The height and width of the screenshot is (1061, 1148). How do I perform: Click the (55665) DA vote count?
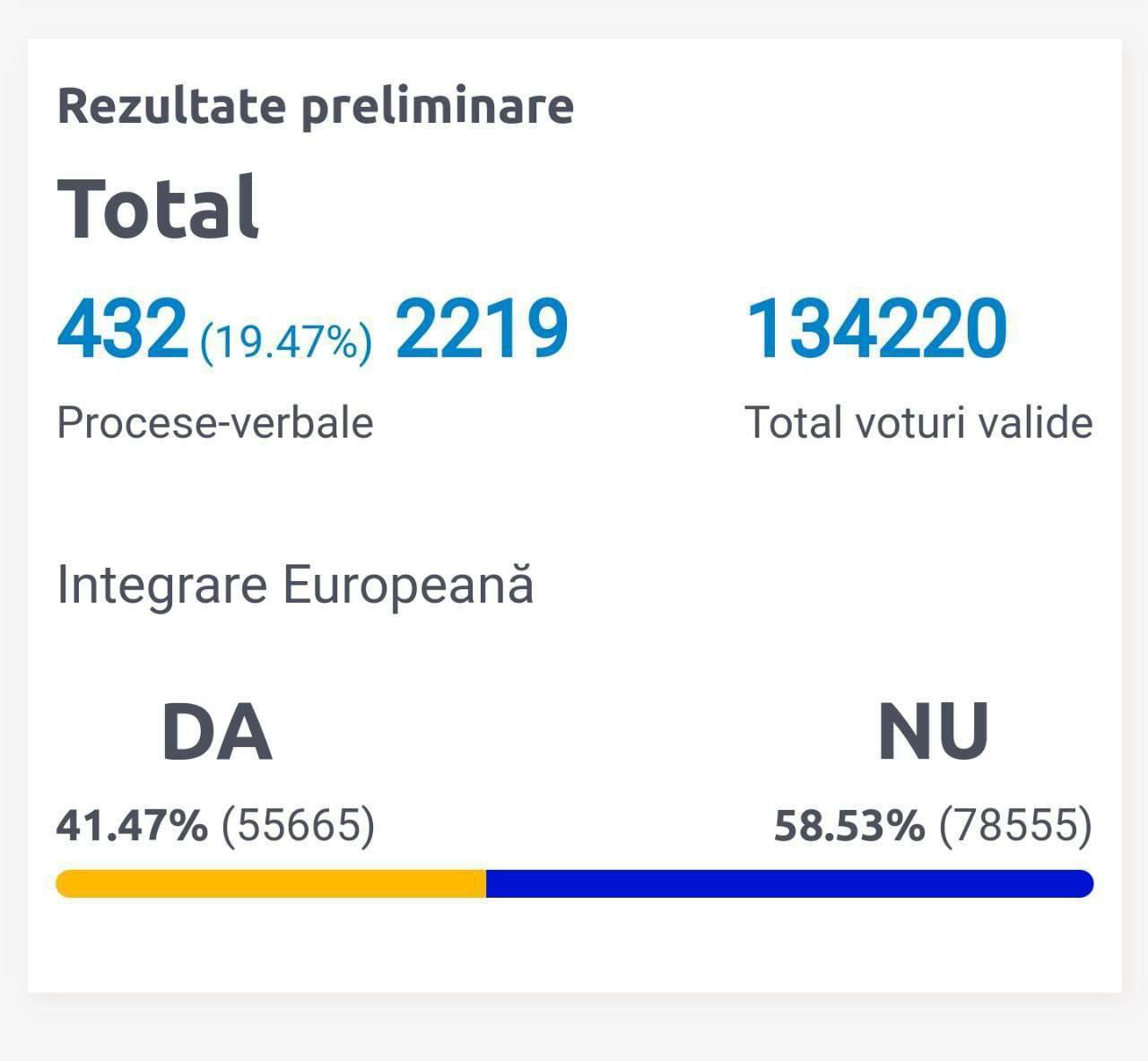(x=298, y=825)
